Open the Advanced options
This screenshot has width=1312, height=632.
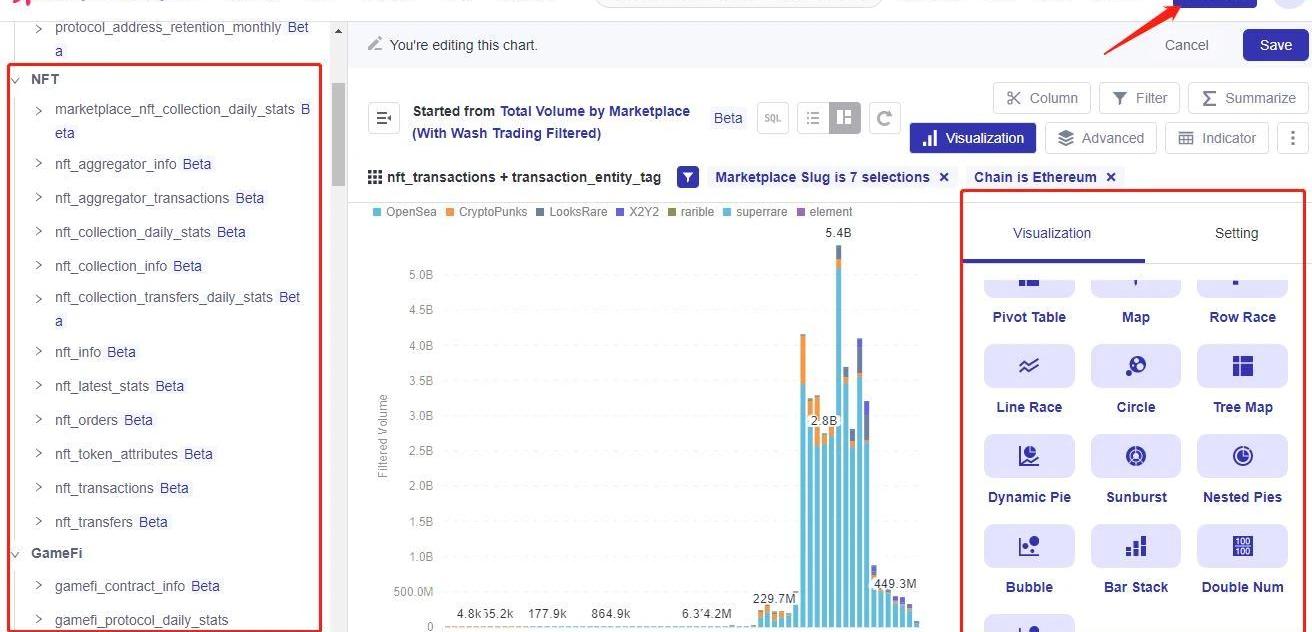(1100, 138)
